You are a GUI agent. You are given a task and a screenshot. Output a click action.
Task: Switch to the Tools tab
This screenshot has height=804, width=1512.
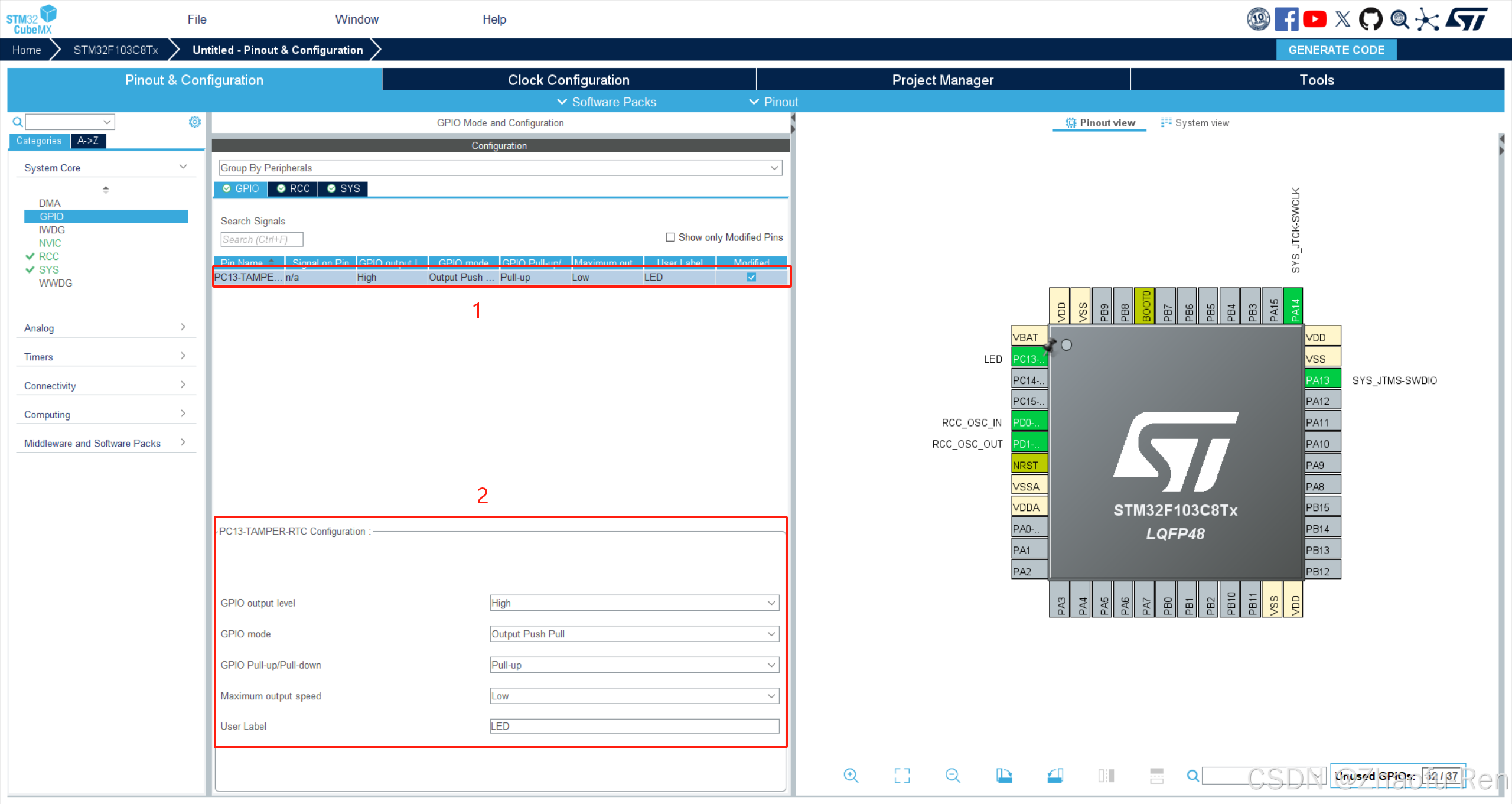[x=1317, y=80]
